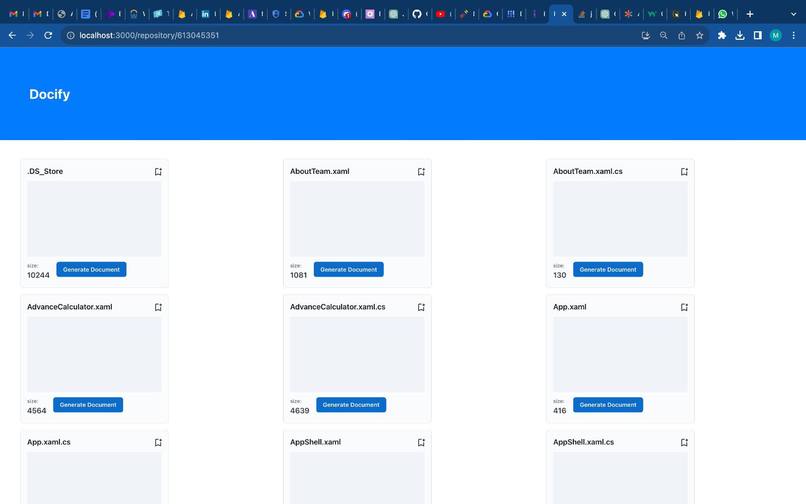
Task: Click the bookmark icon on the AdvanceCalculator.xaml.cs card
Action: tap(422, 307)
